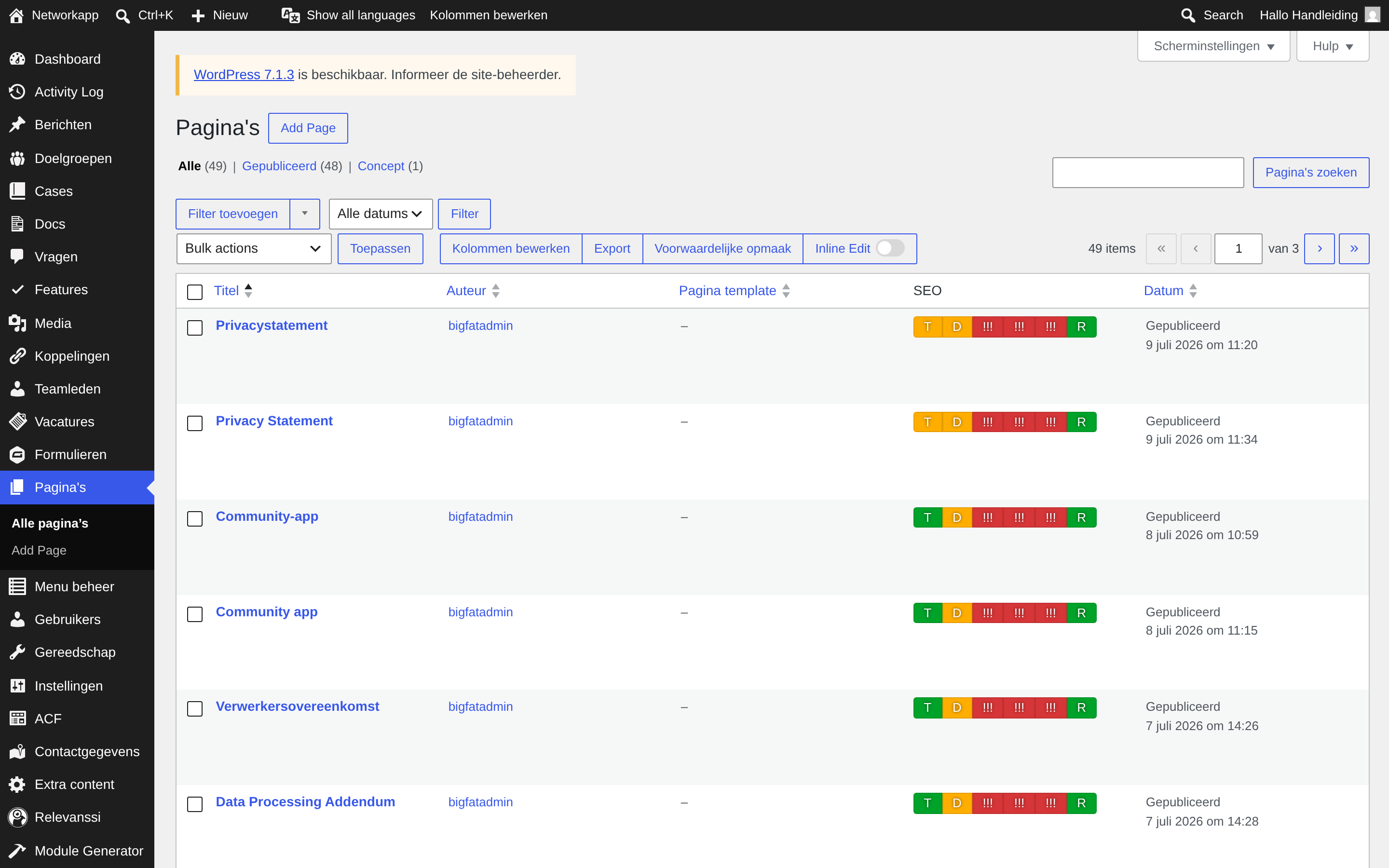Open the Bulk actions dropdown
This screenshot has height=868, width=1389.
pos(254,248)
